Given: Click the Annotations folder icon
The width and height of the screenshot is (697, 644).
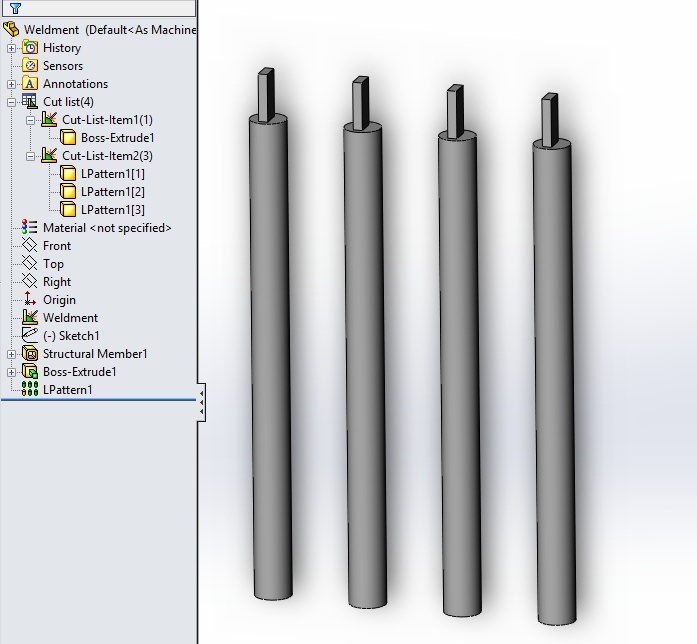Looking at the screenshot, I should coord(30,84).
